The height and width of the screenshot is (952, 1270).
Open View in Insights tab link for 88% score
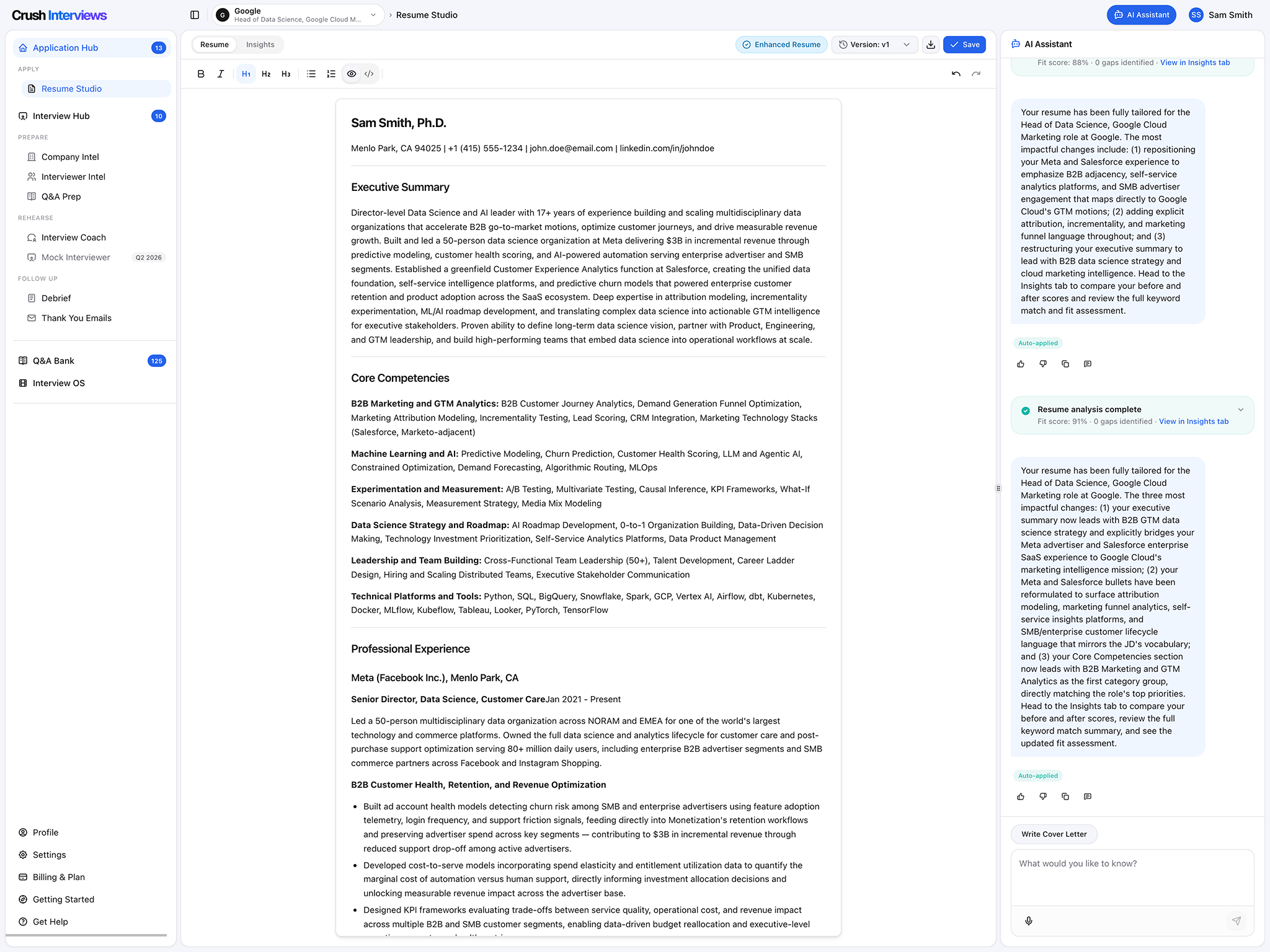point(1195,63)
